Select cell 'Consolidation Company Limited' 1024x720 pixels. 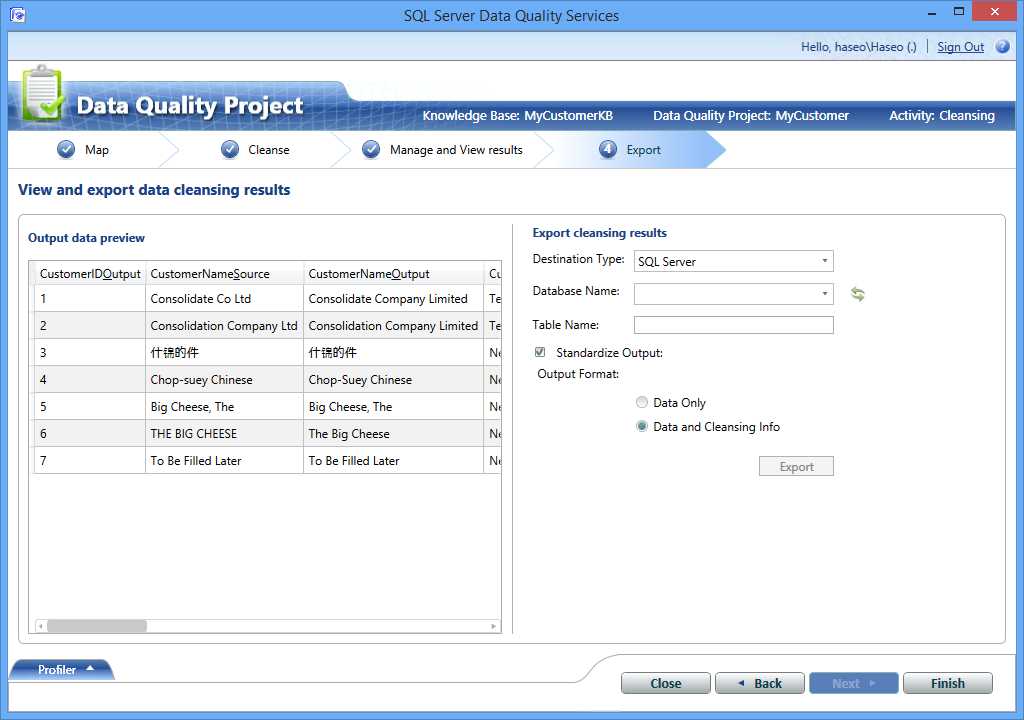(393, 325)
